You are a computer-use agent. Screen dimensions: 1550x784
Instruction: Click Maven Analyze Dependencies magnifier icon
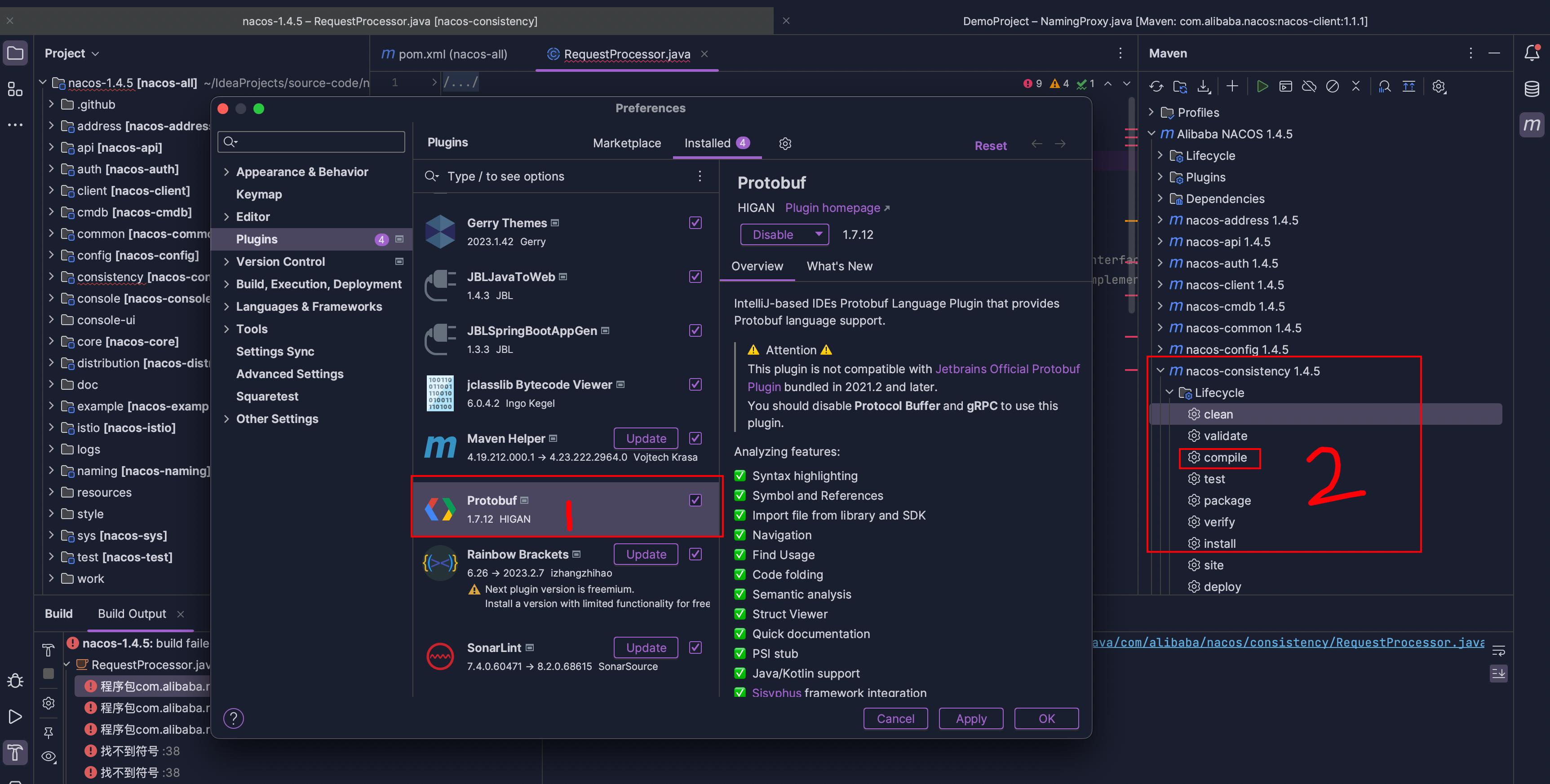1385,87
